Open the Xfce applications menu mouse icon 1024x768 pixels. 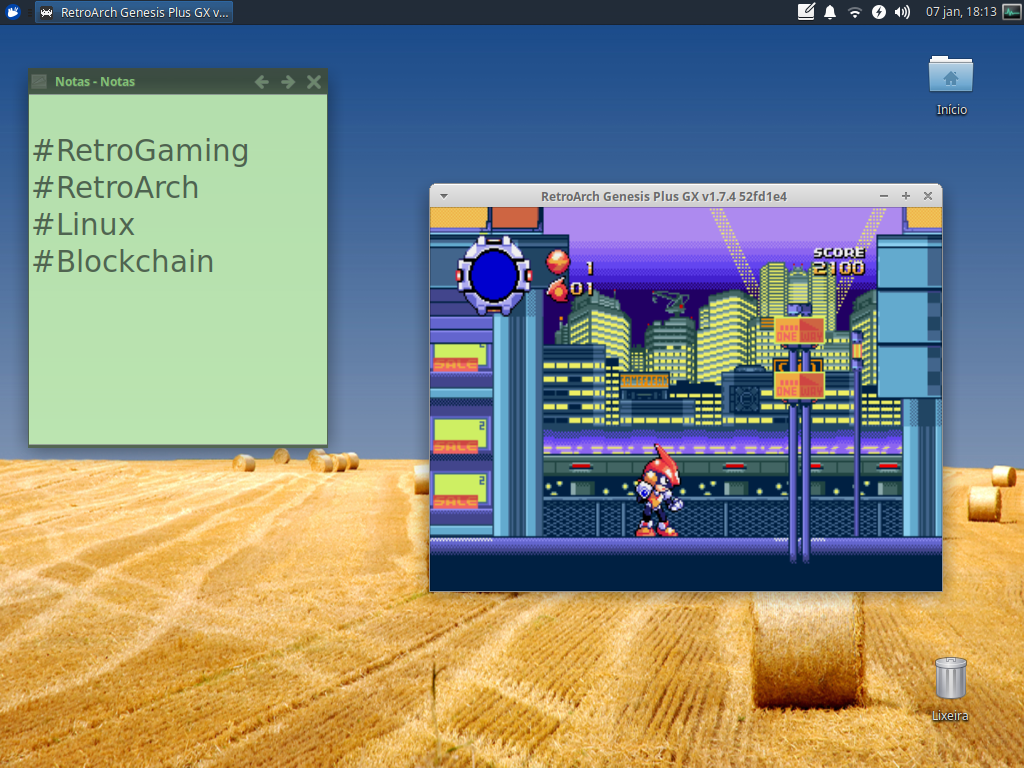pos(12,12)
